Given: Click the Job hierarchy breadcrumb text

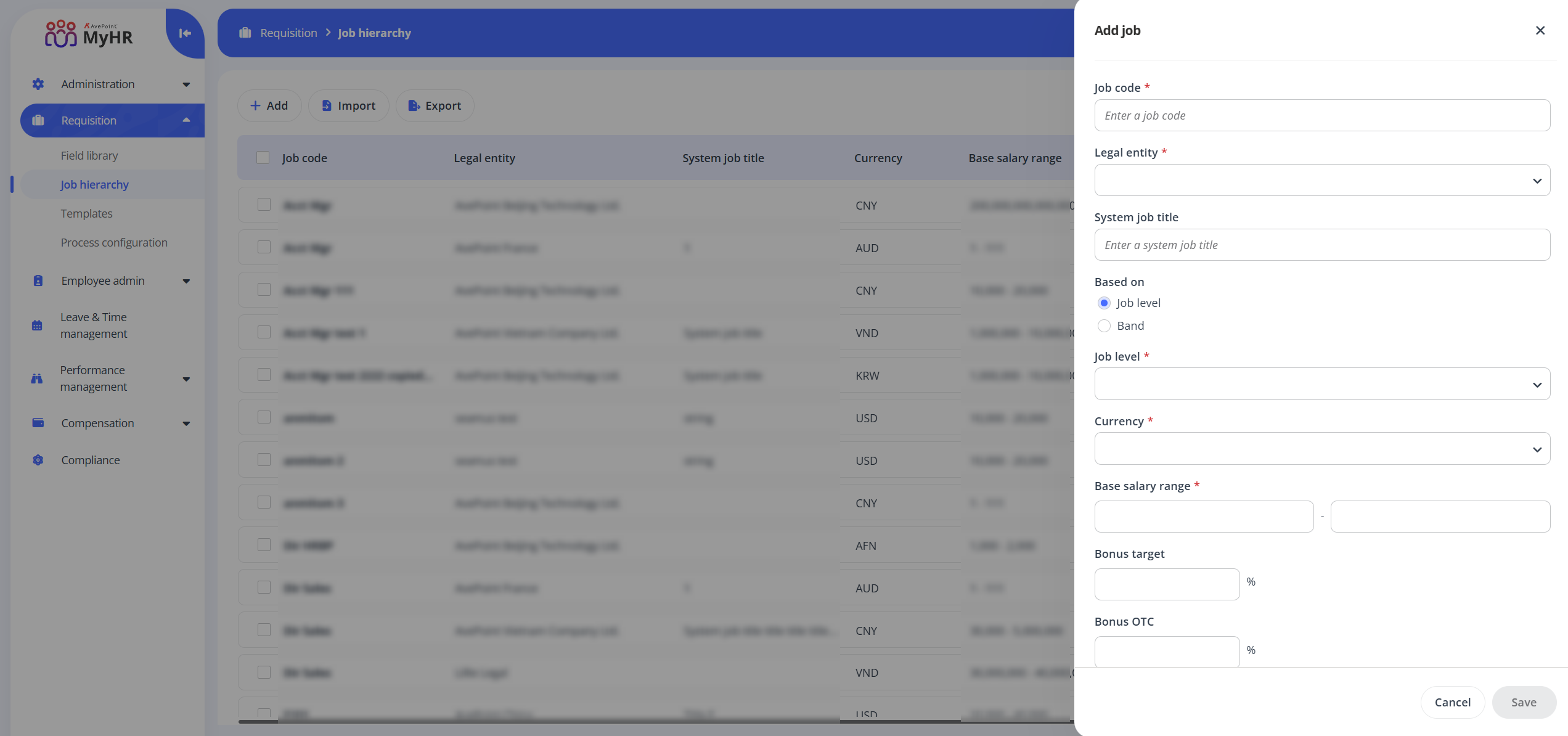Looking at the screenshot, I should (x=374, y=33).
